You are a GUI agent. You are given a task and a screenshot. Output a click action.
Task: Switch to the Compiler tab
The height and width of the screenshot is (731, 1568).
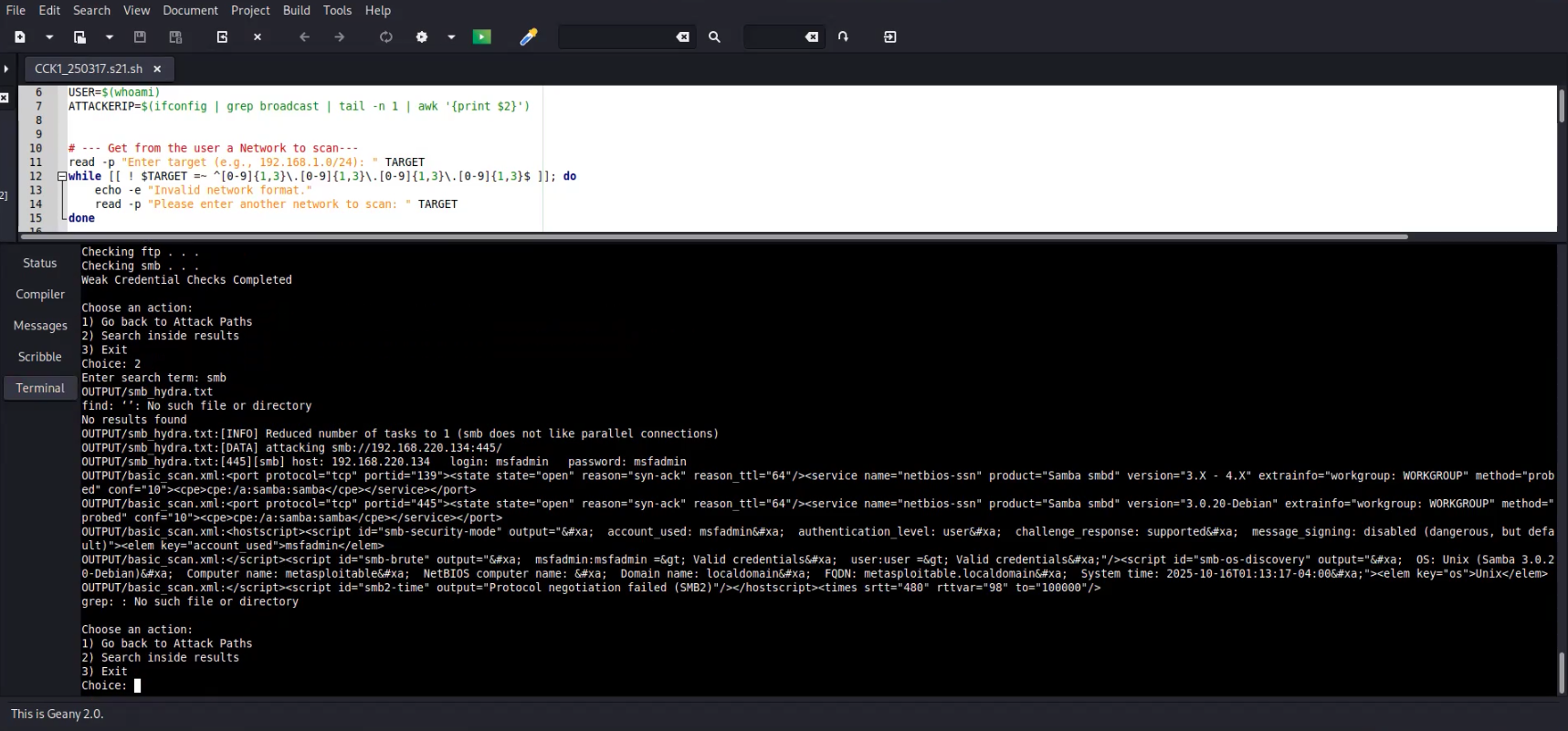coord(40,294)
